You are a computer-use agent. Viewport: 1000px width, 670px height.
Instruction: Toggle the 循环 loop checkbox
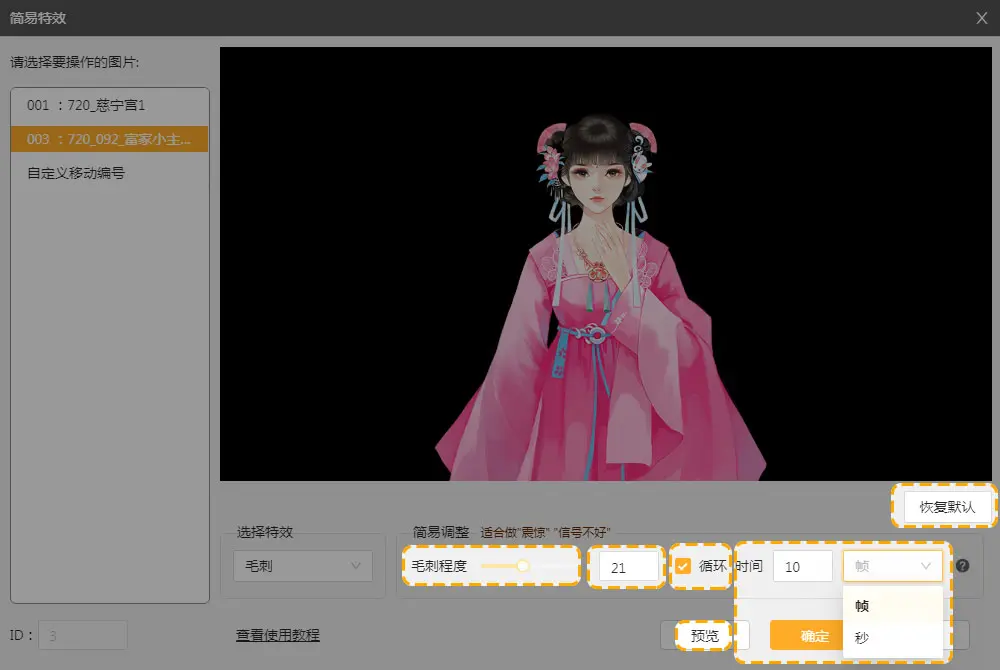(x=683, y=566)
